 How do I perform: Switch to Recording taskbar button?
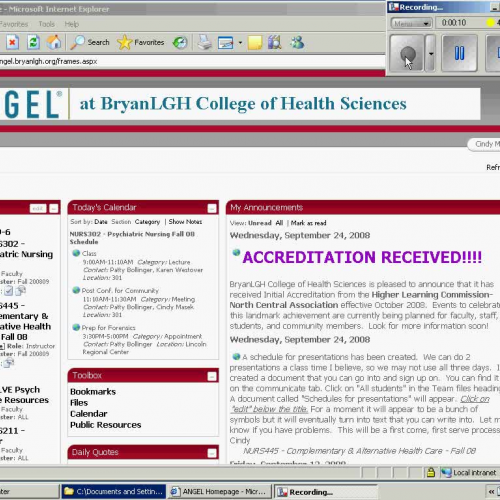point(325,492)
